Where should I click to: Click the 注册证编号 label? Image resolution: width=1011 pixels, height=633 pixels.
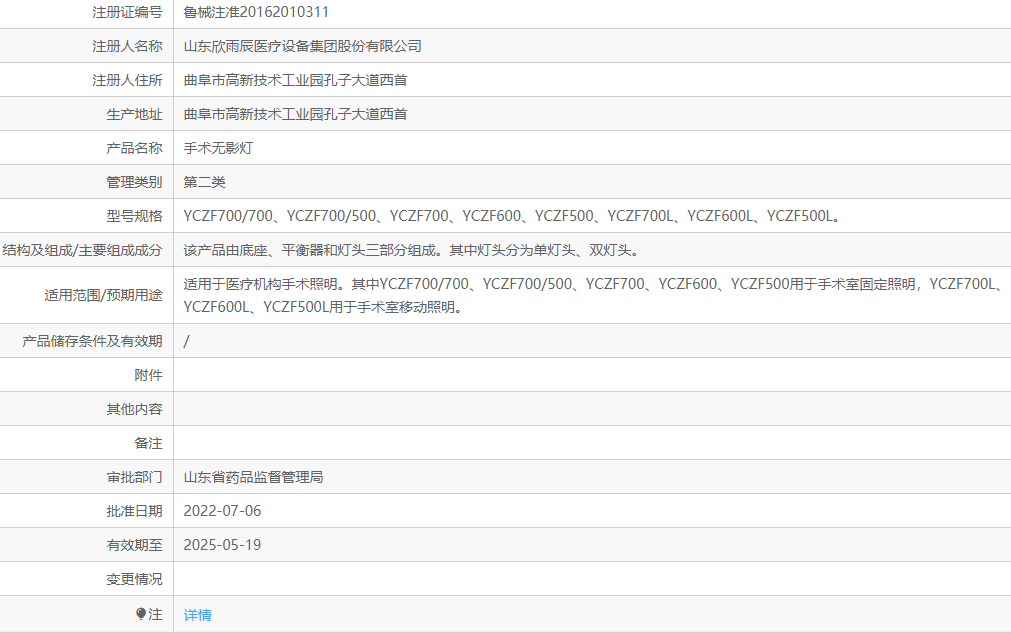point(127,12)
